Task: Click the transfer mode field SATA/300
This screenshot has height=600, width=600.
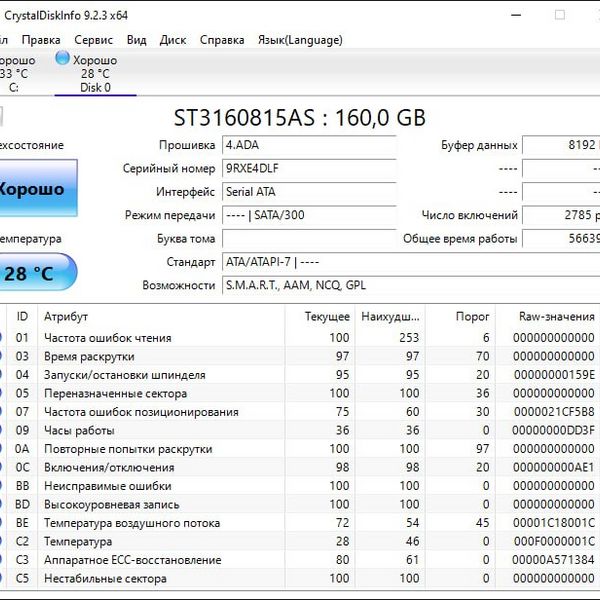Action: click(x=309, y=215)
